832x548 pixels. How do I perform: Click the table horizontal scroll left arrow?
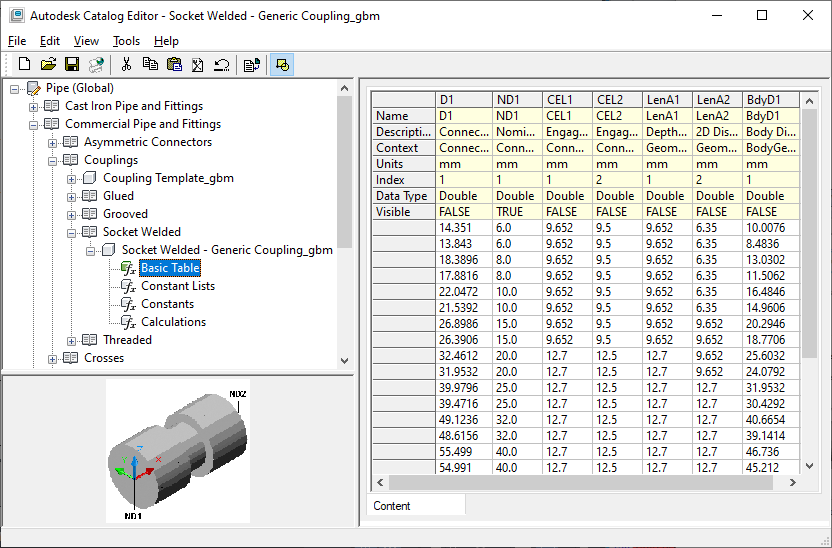pyautogui.click(x=380, y=482)
